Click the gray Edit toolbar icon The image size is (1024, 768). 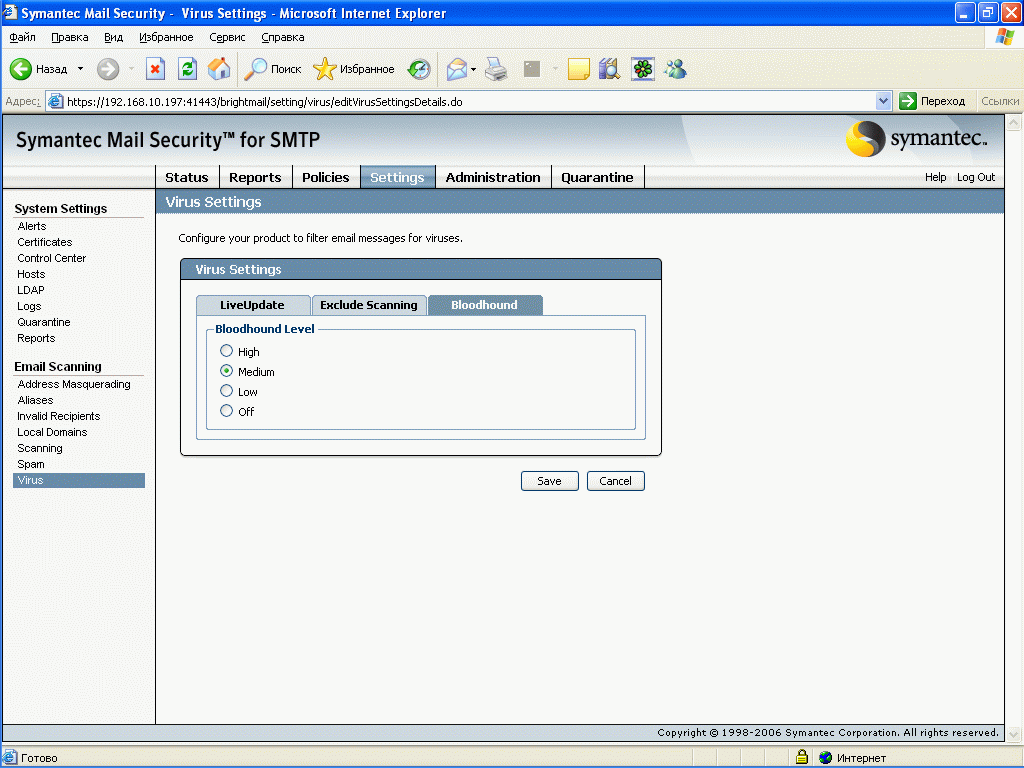(x=532, y=69)
